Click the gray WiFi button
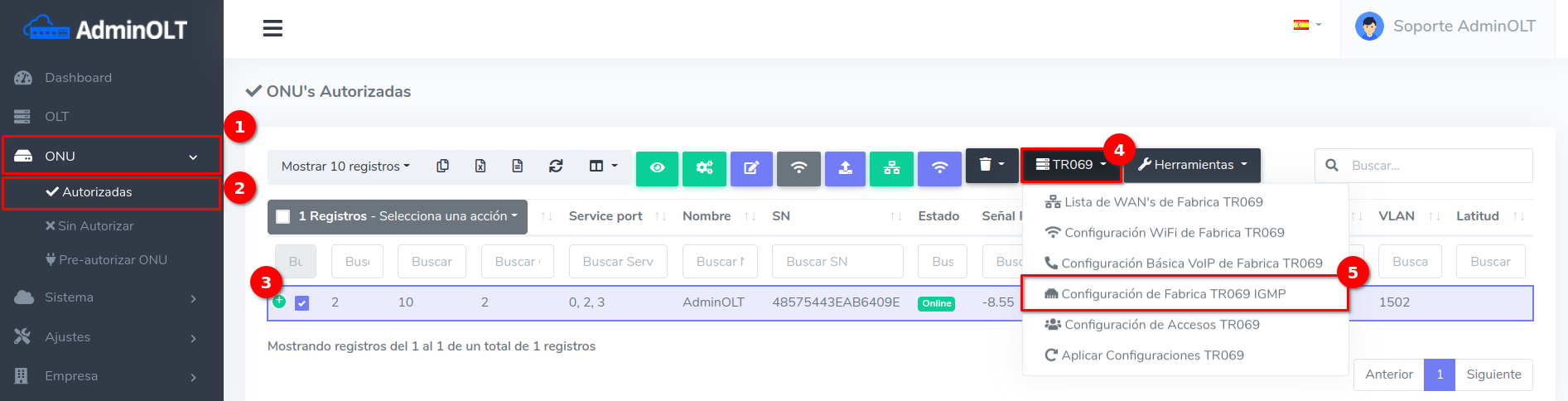This screenshot has height=401, width=1568. coord(798,167)
